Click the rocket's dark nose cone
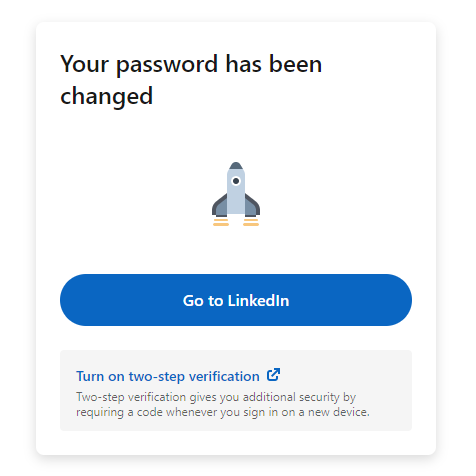Viewport: 476px width, 476px height. click(x=236, y=166)
